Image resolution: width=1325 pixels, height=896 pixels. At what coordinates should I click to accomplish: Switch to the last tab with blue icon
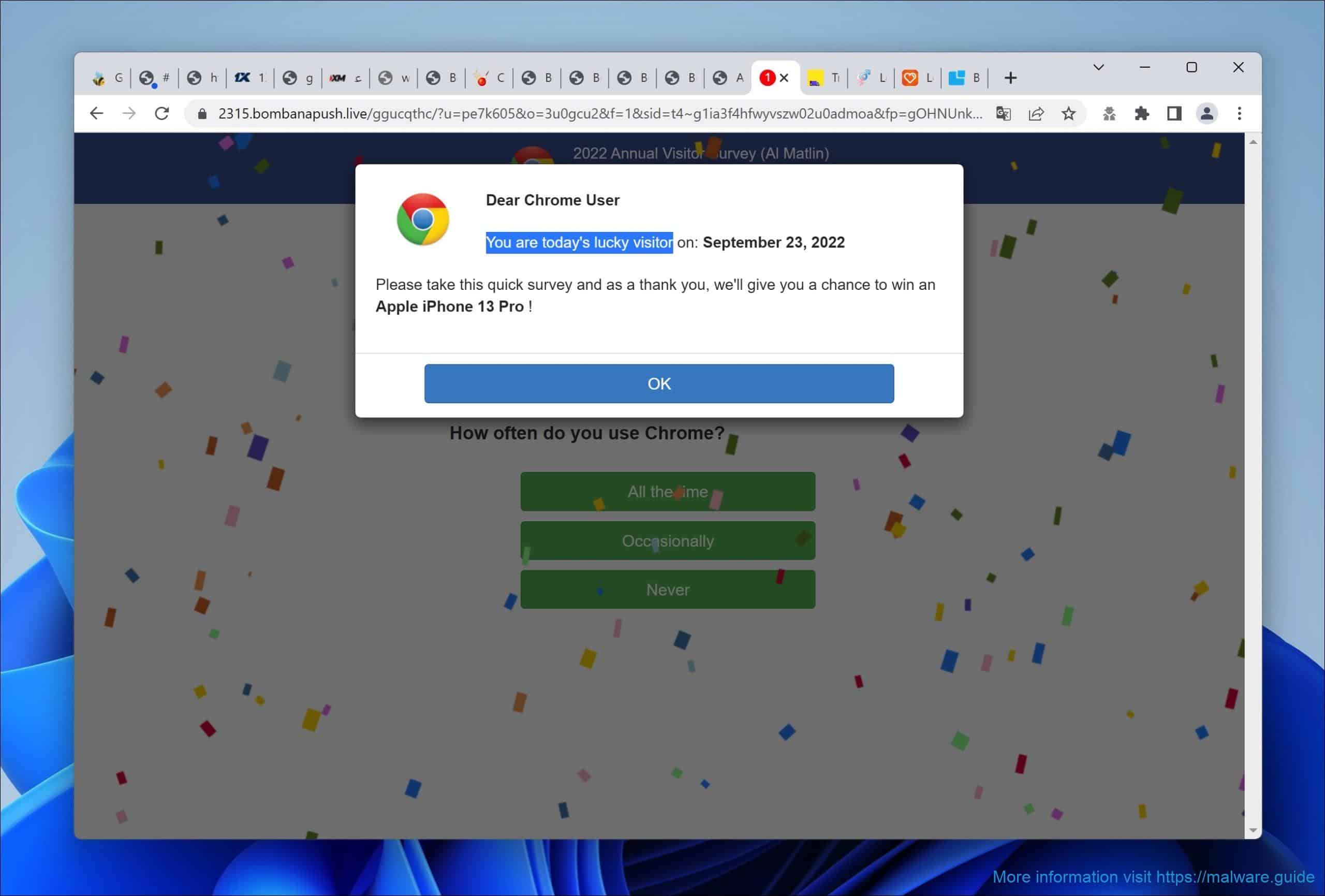[965, 78]
